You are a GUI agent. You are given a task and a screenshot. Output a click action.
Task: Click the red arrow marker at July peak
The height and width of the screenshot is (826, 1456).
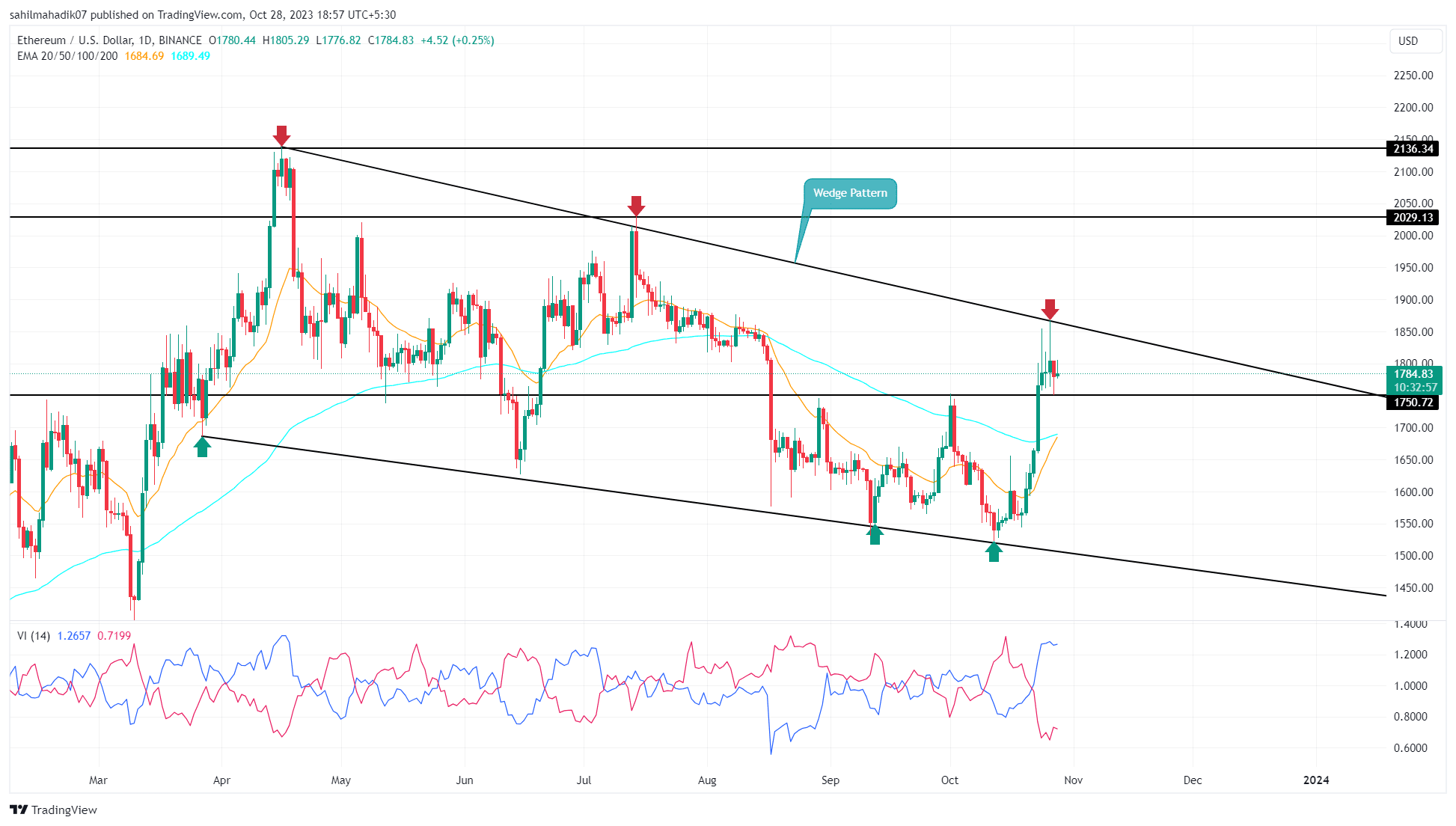coord(636,206)
